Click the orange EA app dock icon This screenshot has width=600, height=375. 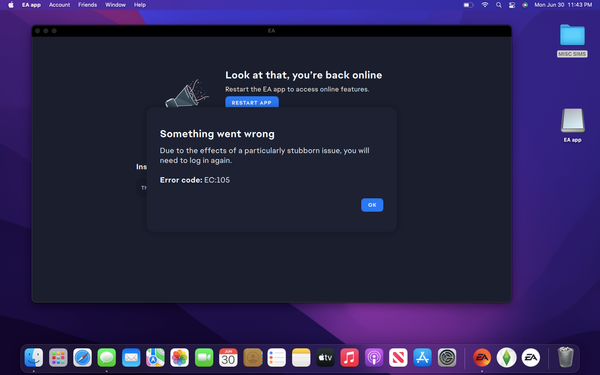pos(482,357)
